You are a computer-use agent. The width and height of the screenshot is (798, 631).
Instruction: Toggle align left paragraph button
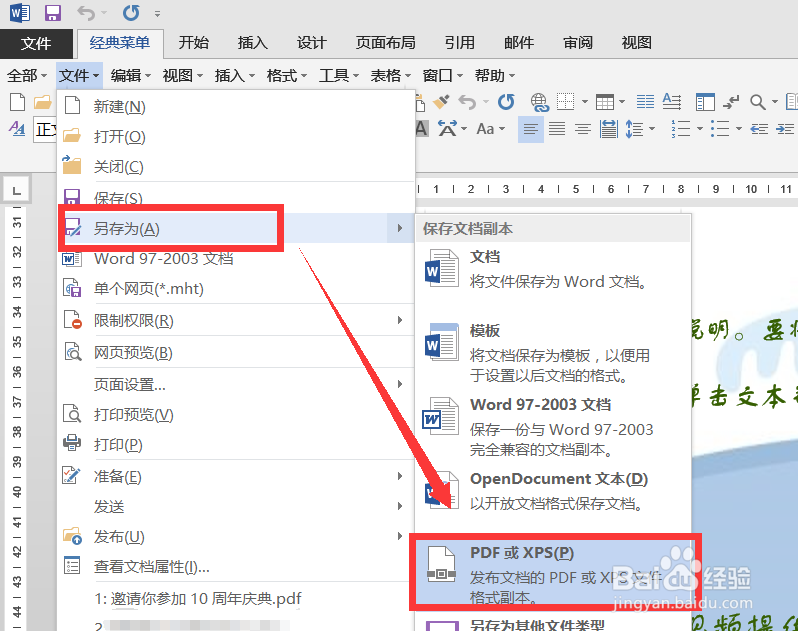530,129
